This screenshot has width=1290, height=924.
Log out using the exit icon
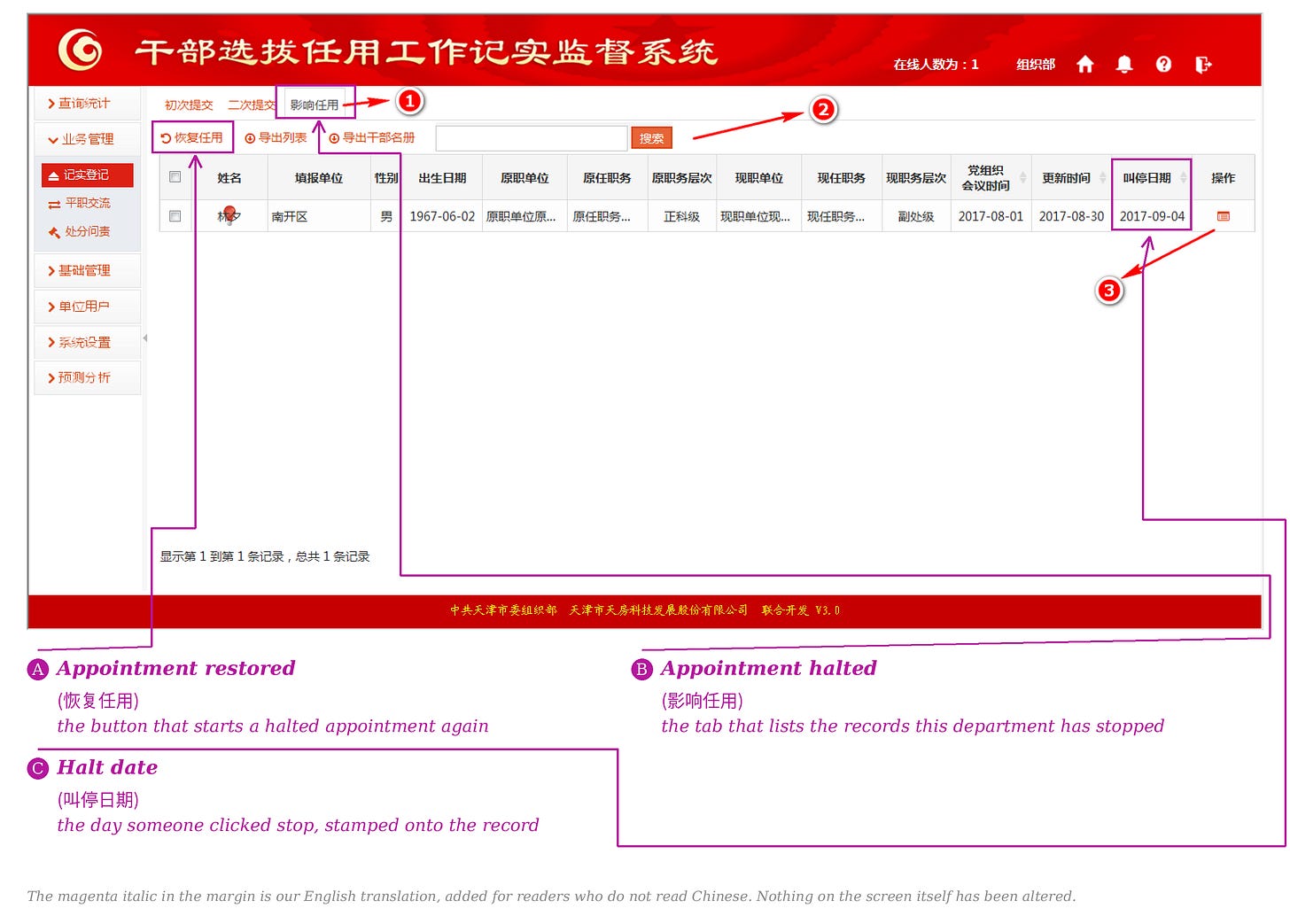1202,64
